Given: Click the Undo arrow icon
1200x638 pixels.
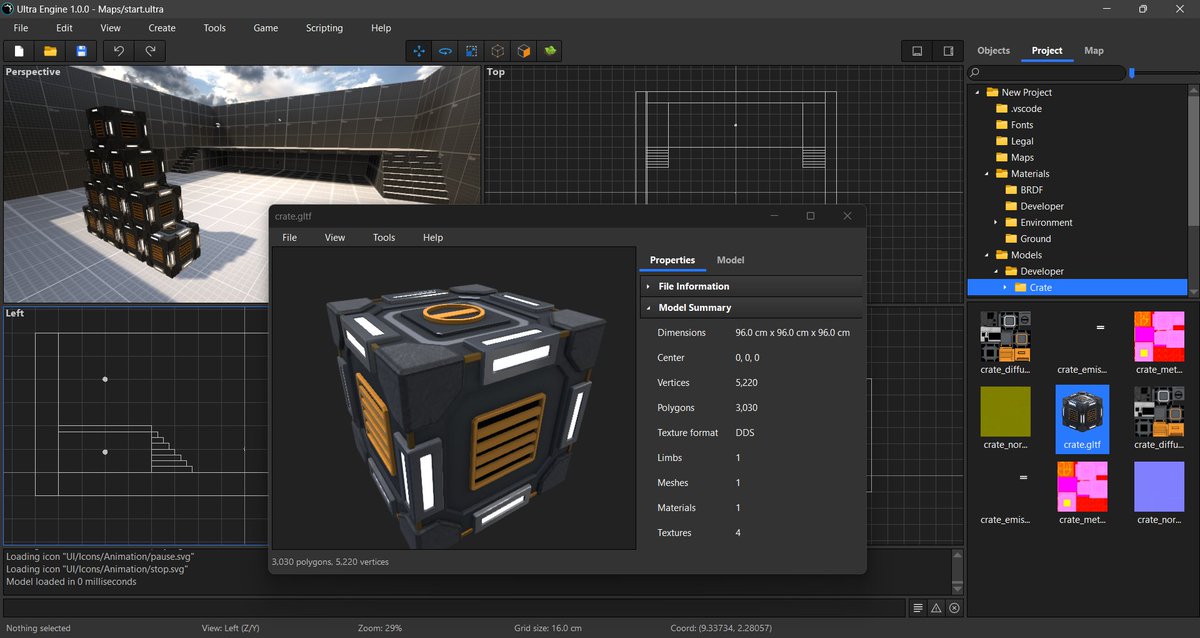Looking at the screenshot, I should click(x=119, y=51).
